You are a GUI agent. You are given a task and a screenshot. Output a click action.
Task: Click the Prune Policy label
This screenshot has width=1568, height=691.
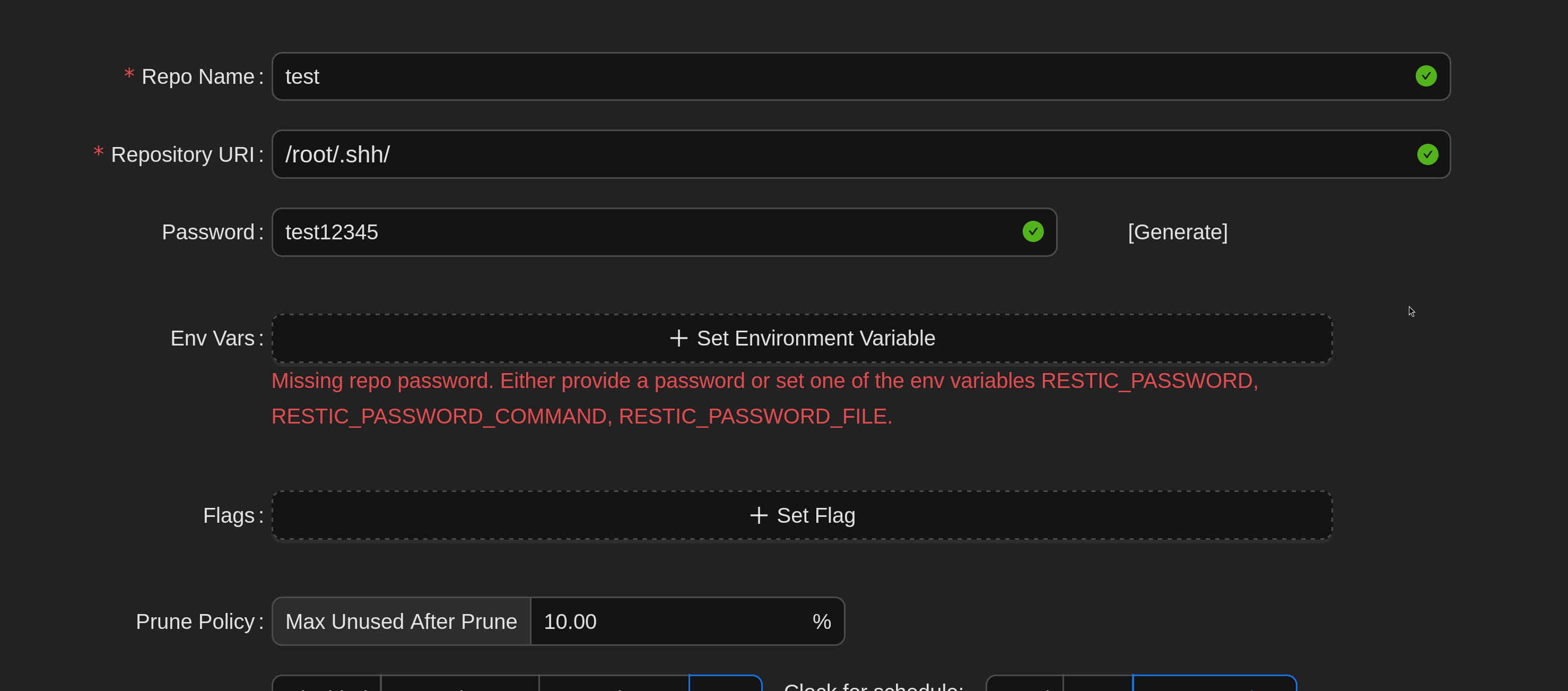[x=195, y=621]
